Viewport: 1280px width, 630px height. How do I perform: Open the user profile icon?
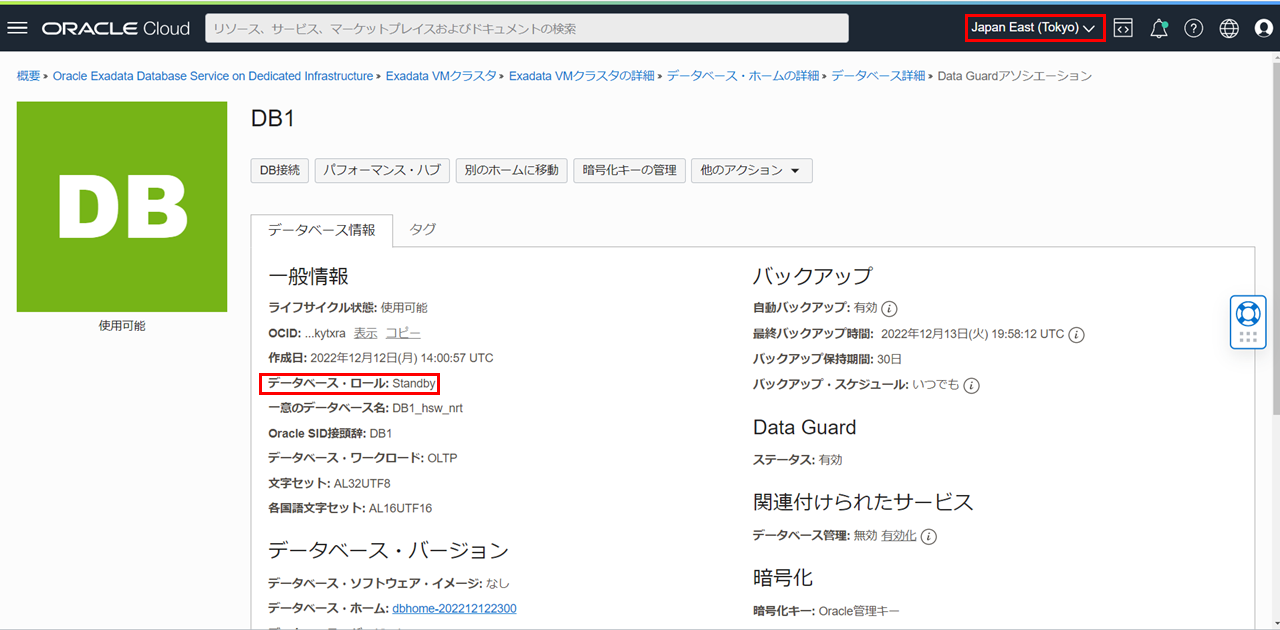tap(1264, 28)
